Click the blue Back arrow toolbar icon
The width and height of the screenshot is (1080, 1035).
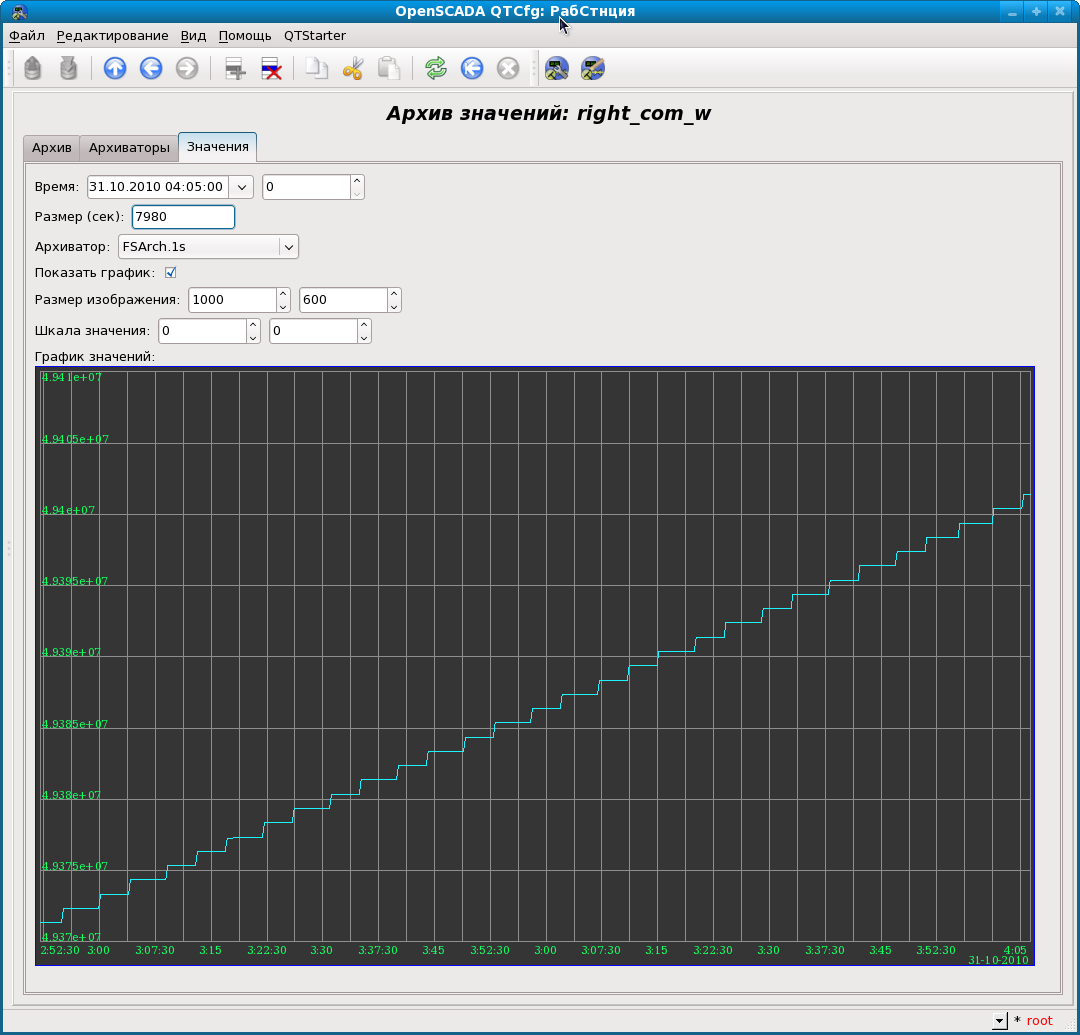tap(151, 68)
